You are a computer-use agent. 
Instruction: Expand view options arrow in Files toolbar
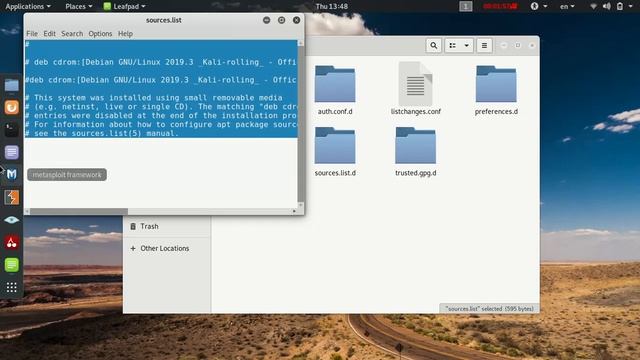[467, 45]
